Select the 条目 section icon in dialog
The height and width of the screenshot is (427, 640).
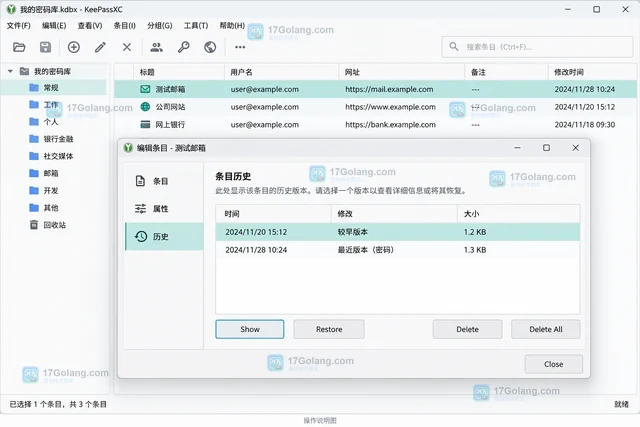tap(140, 181)
